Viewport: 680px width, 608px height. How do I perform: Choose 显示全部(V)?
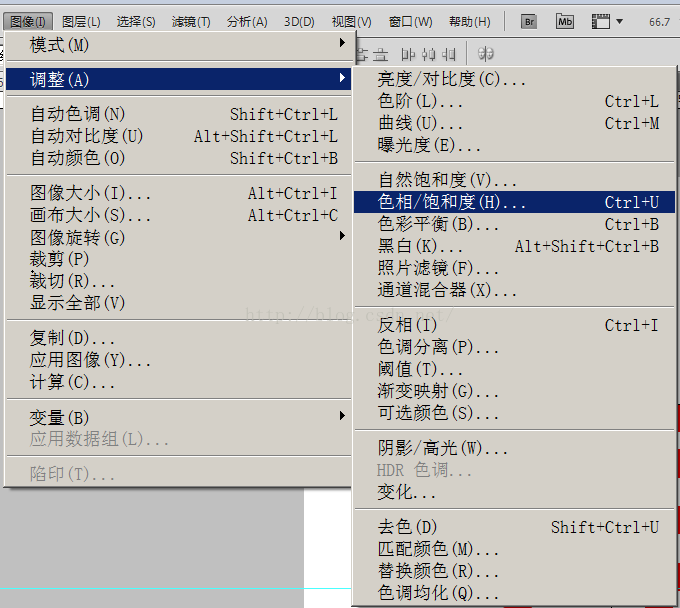[179, 303]
